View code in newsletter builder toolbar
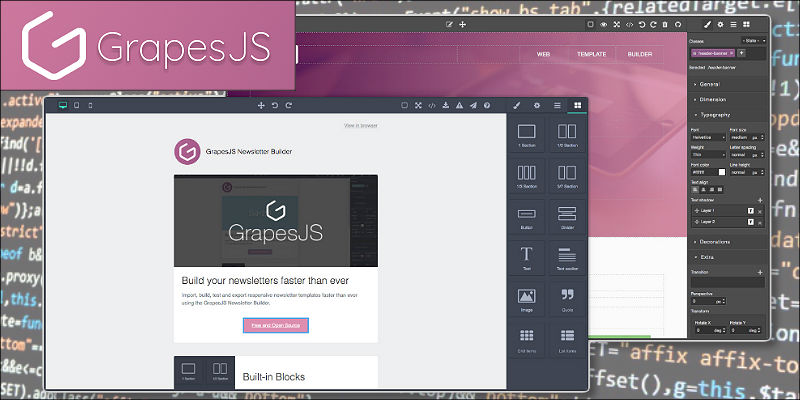 tap(432, 105)
